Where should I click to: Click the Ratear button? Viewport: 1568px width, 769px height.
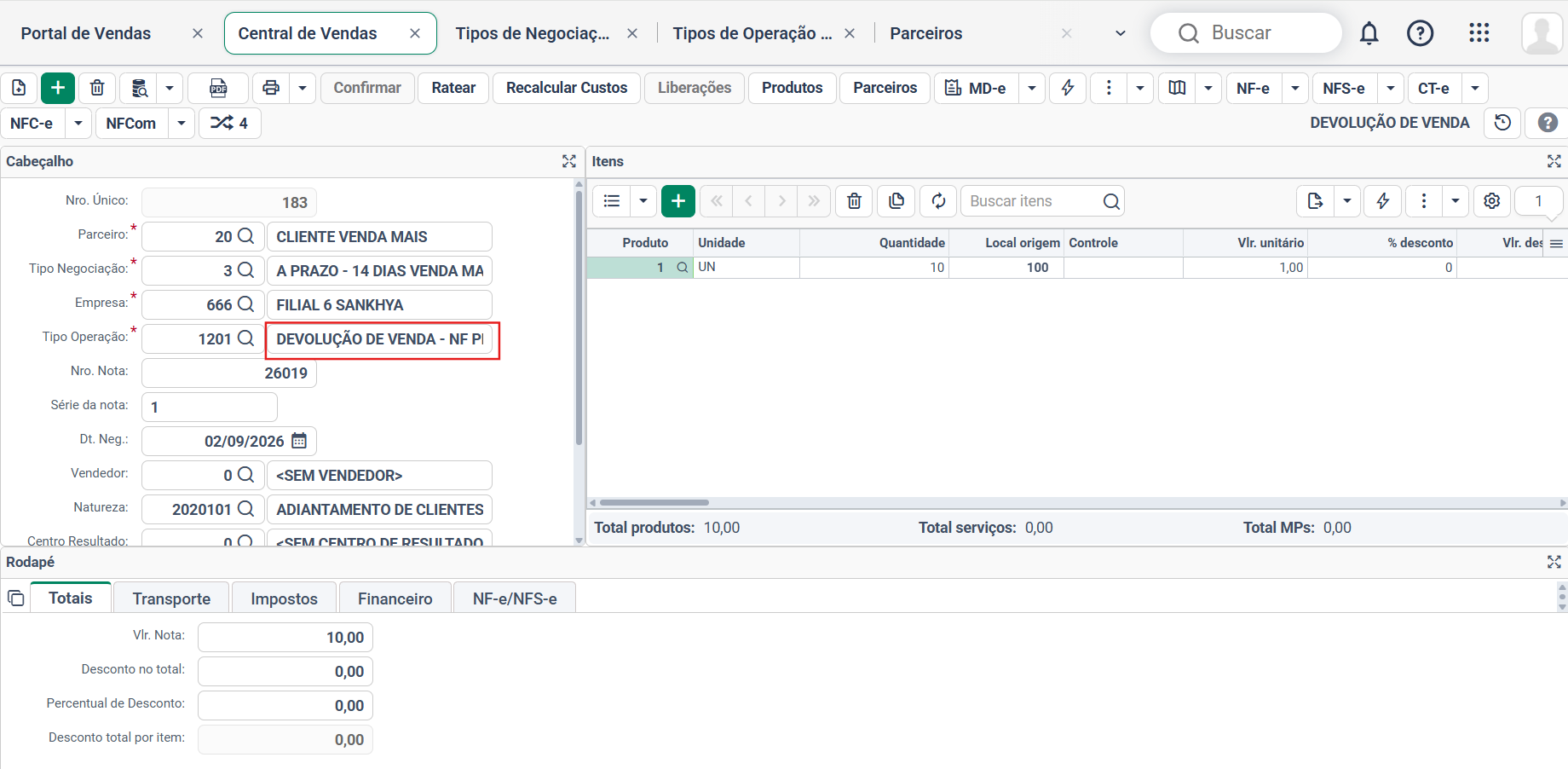click(x=453, y=88)
